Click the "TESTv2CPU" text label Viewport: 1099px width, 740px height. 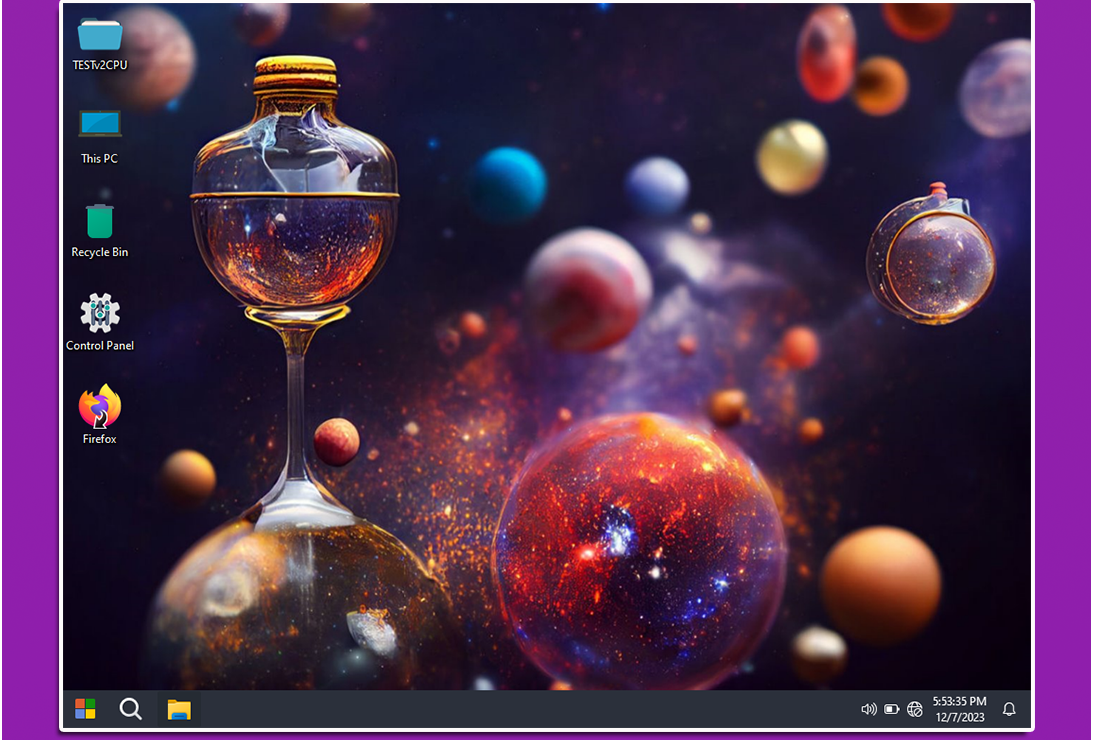pyautogui.click(x=100, y=66)
